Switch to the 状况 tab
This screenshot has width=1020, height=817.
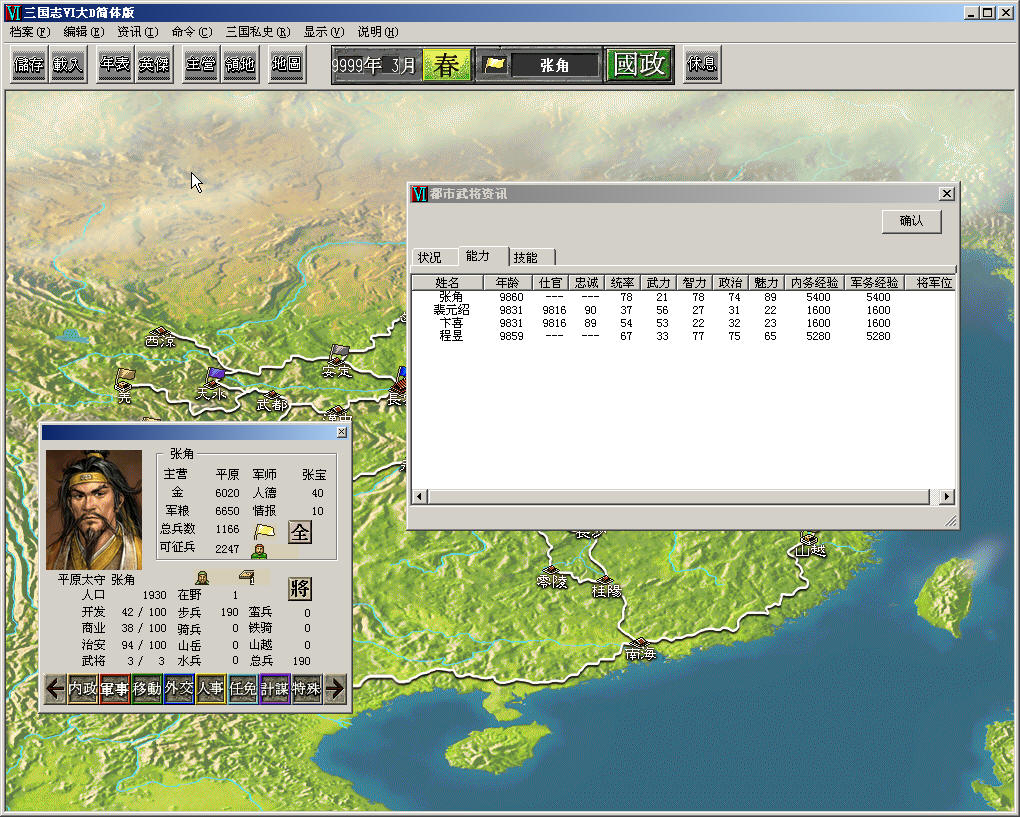point(429,257)
